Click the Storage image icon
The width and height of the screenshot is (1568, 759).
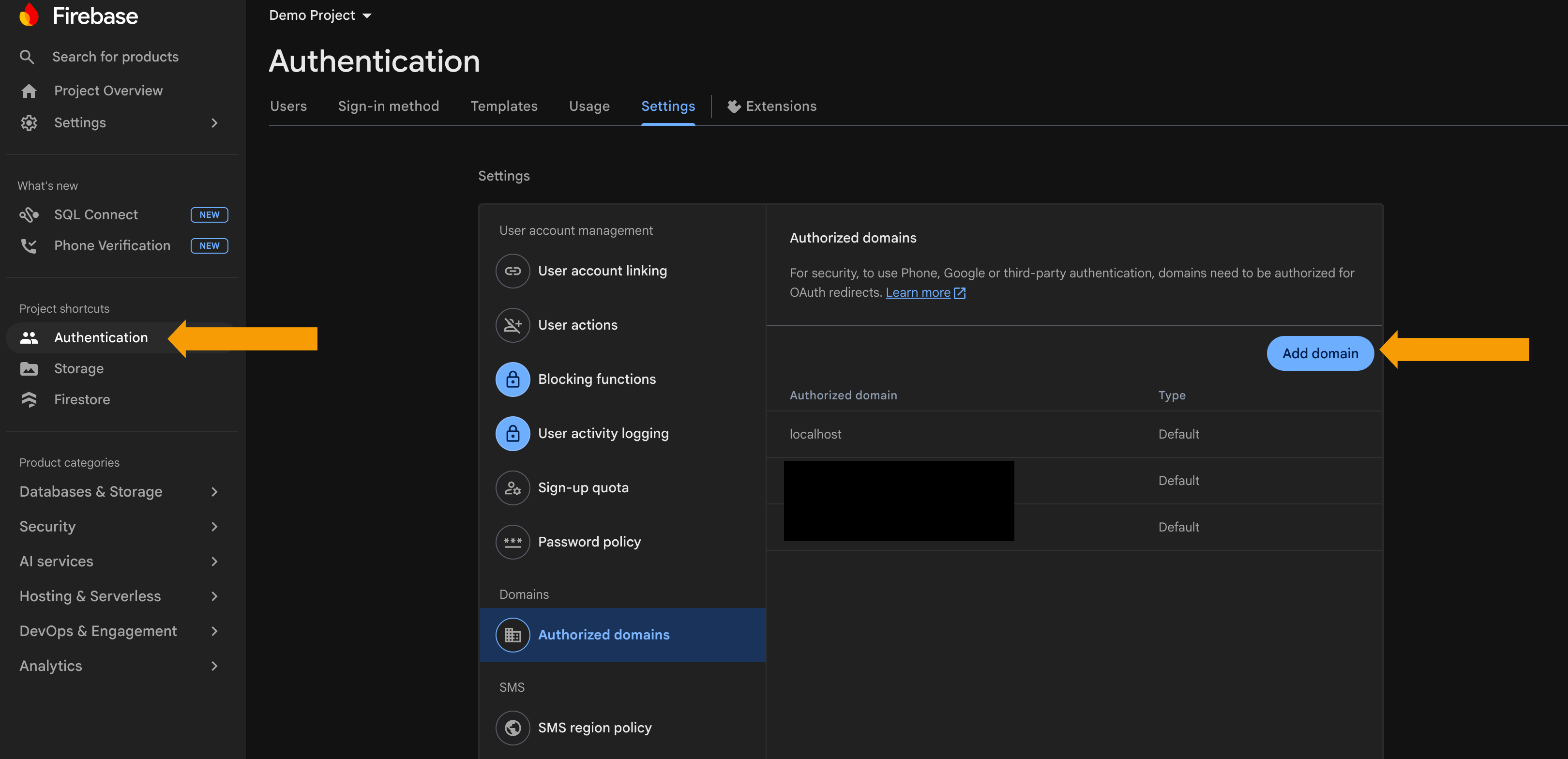[x=29, y=369]
